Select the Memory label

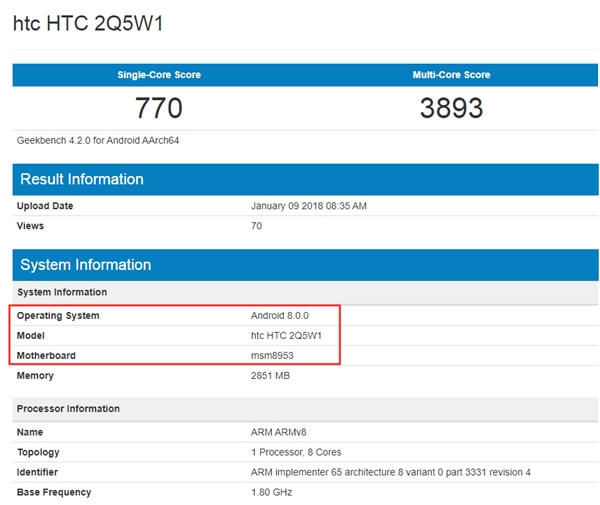click(35, 376)
